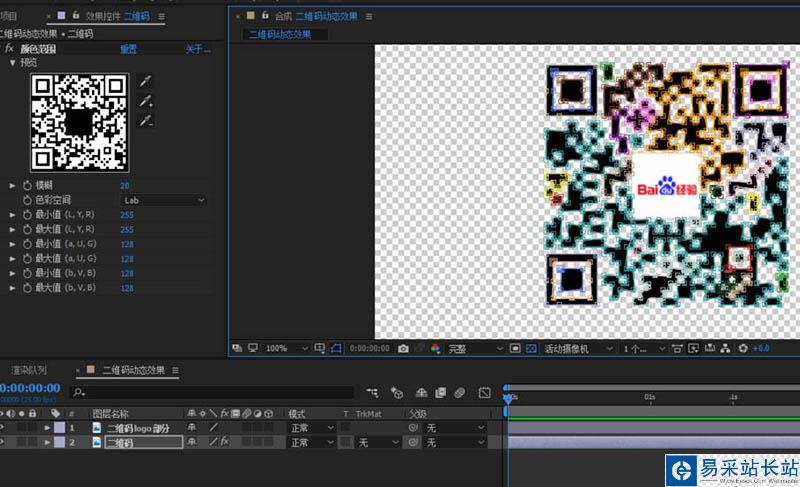
Task: Switch to the 项目 project tab
Action: (8, 16)
